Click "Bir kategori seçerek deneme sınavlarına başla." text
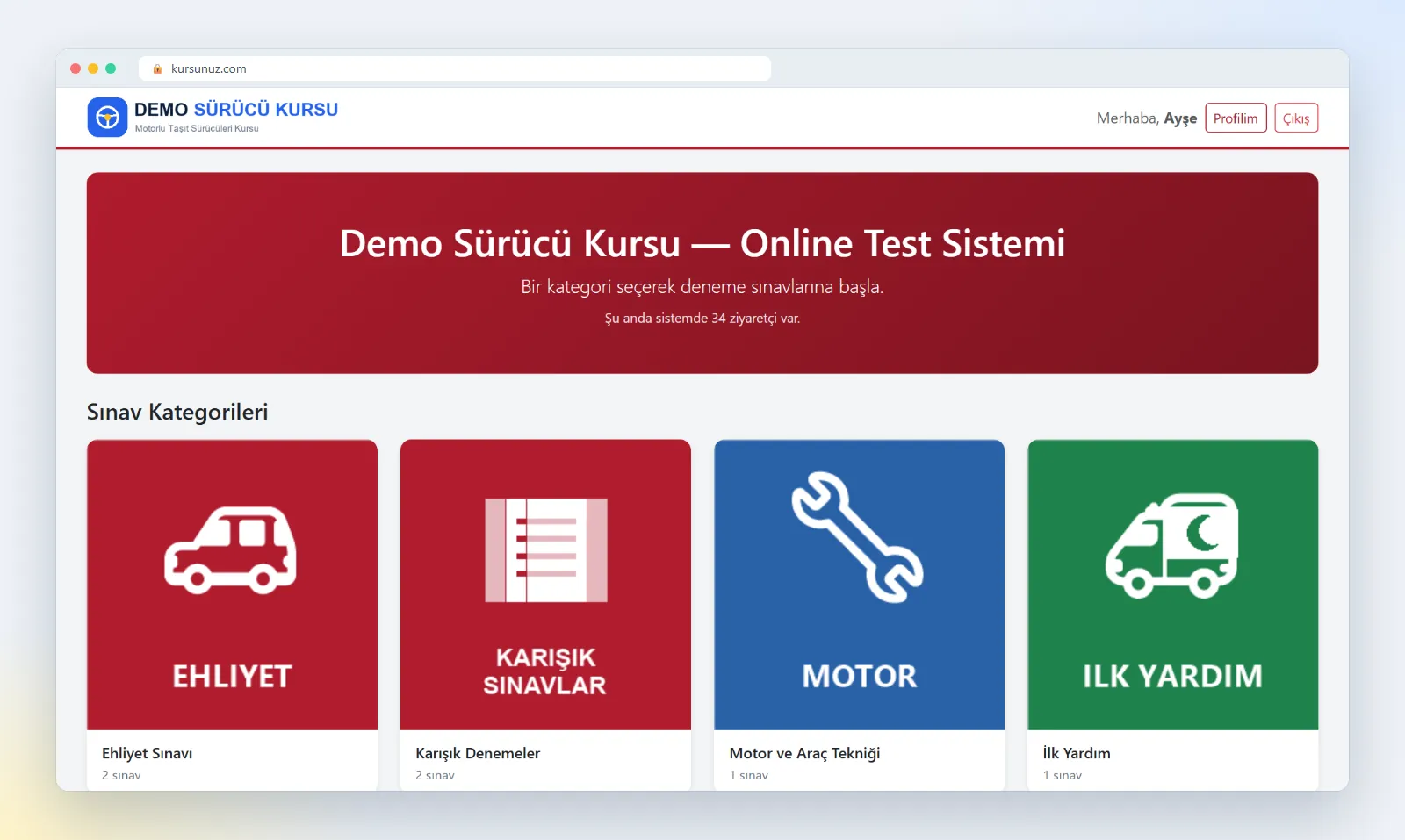This screenshot has height=840, width=1405. pyautogui.click(x=702, y=287)
